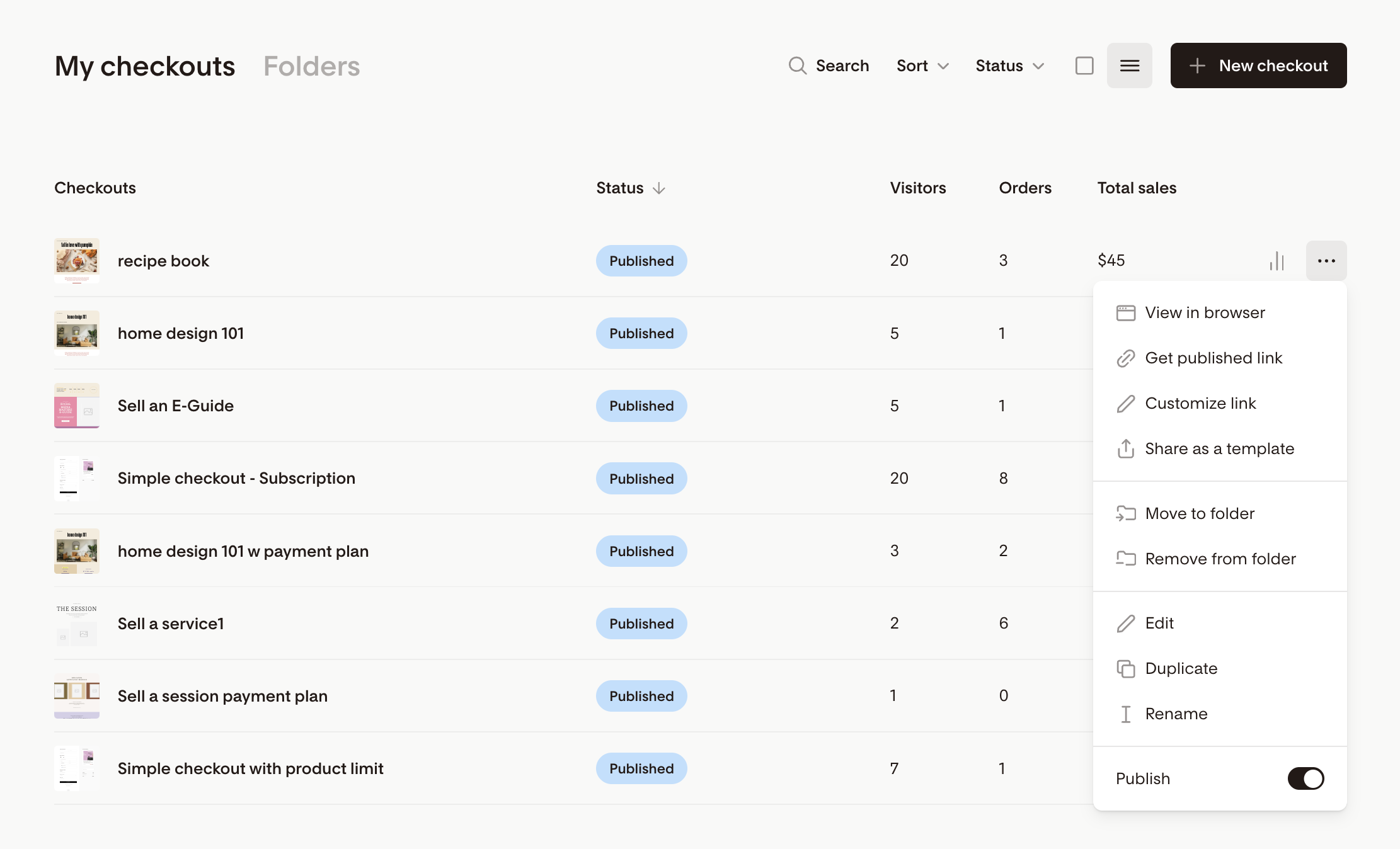Image resolution: width=1400 pixels, height=849 pixels.
Task: Click the chain link icon for published link
Action: (1125, 358)
